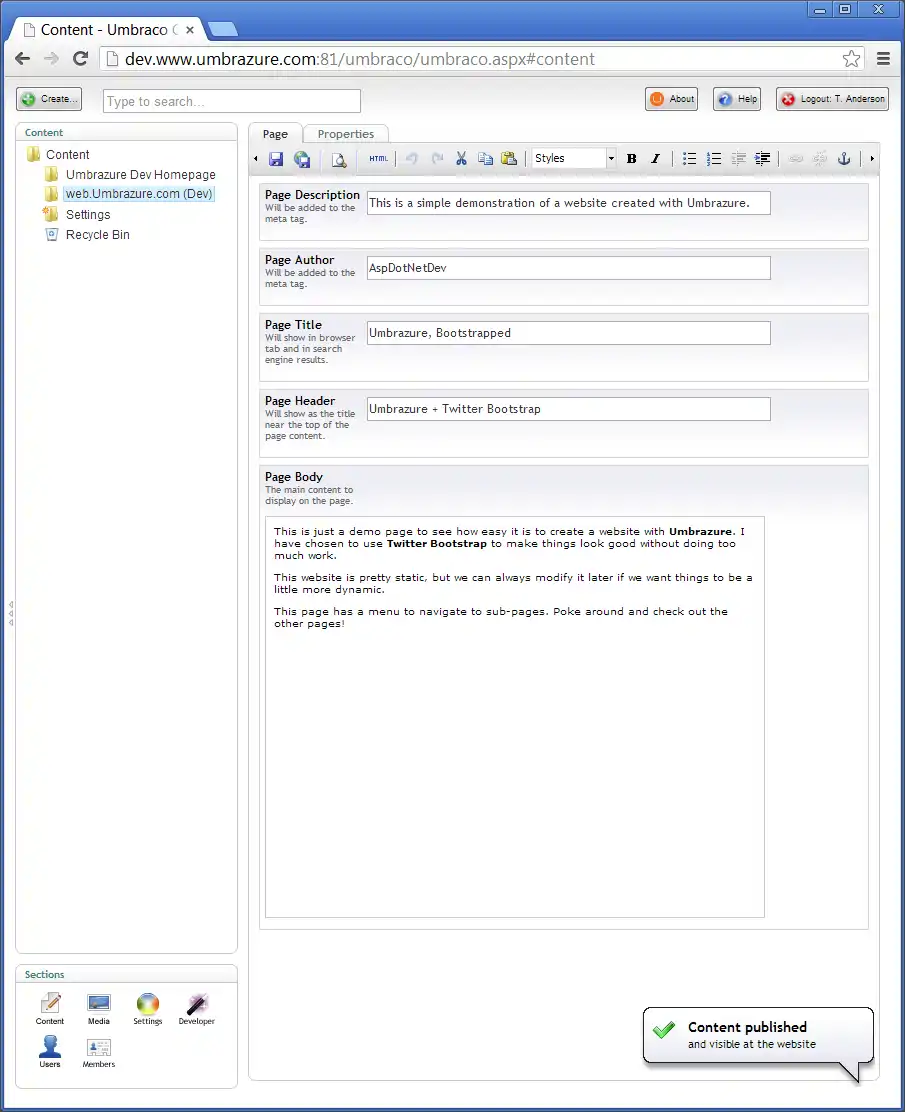Click the Cut scissors icon

[462, 158]
